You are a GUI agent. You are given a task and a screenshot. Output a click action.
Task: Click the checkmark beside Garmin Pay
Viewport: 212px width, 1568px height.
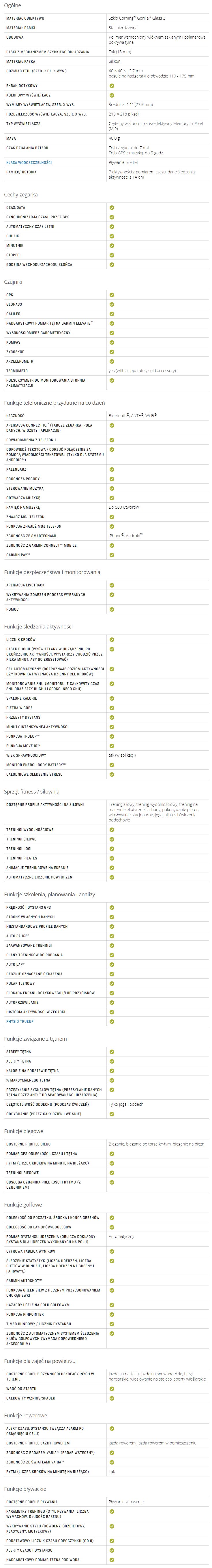coord(112,555)
